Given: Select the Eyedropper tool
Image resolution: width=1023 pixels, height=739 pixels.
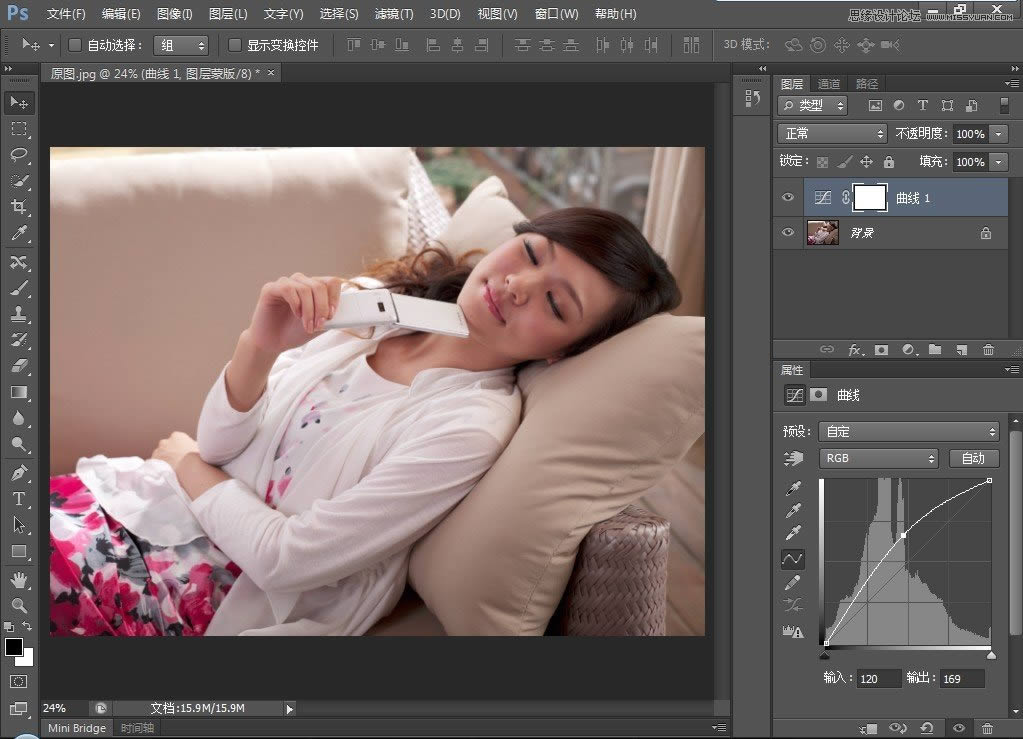Looking at the screenshot, I should (19, 233).
